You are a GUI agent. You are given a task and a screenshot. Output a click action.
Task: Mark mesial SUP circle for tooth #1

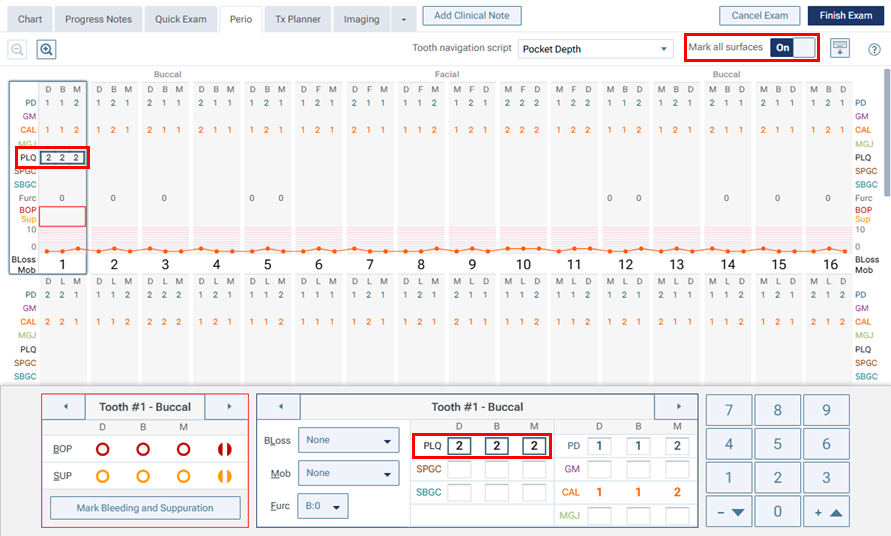pos(183,476)
